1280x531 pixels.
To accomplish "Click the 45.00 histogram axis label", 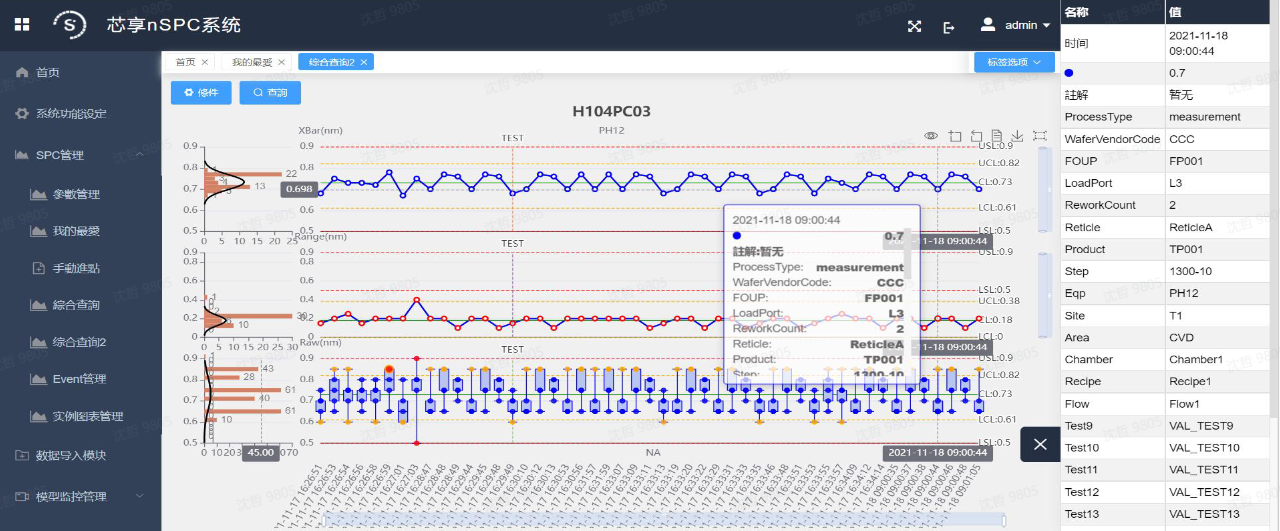I will pyautogui.click(x=261, y=452).
